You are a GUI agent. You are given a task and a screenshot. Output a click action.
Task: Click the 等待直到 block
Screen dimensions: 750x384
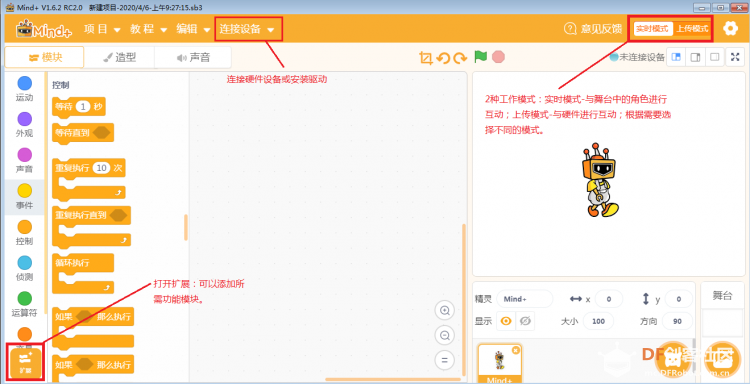point(83,132)
